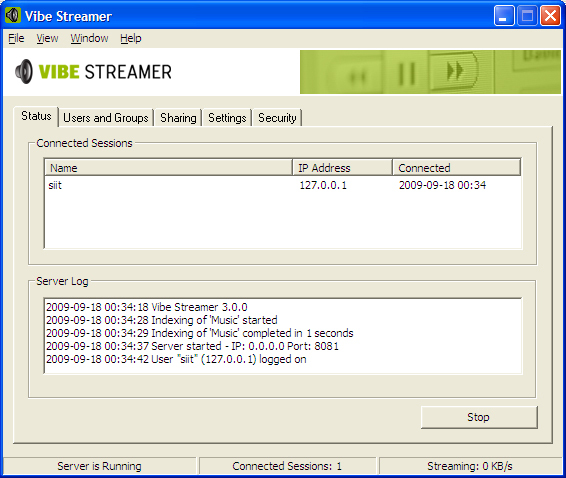Sort sessions by the Connected column header
This screenshot has width=566, height=478.
(x=457, y=168)
